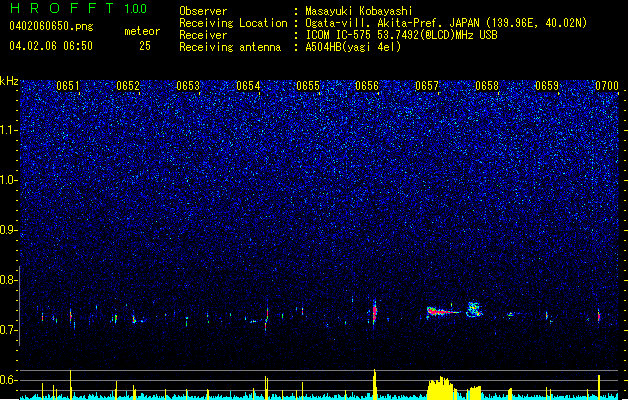Click the Receiving Location label
Screen dimensions: 629x400
233,23
